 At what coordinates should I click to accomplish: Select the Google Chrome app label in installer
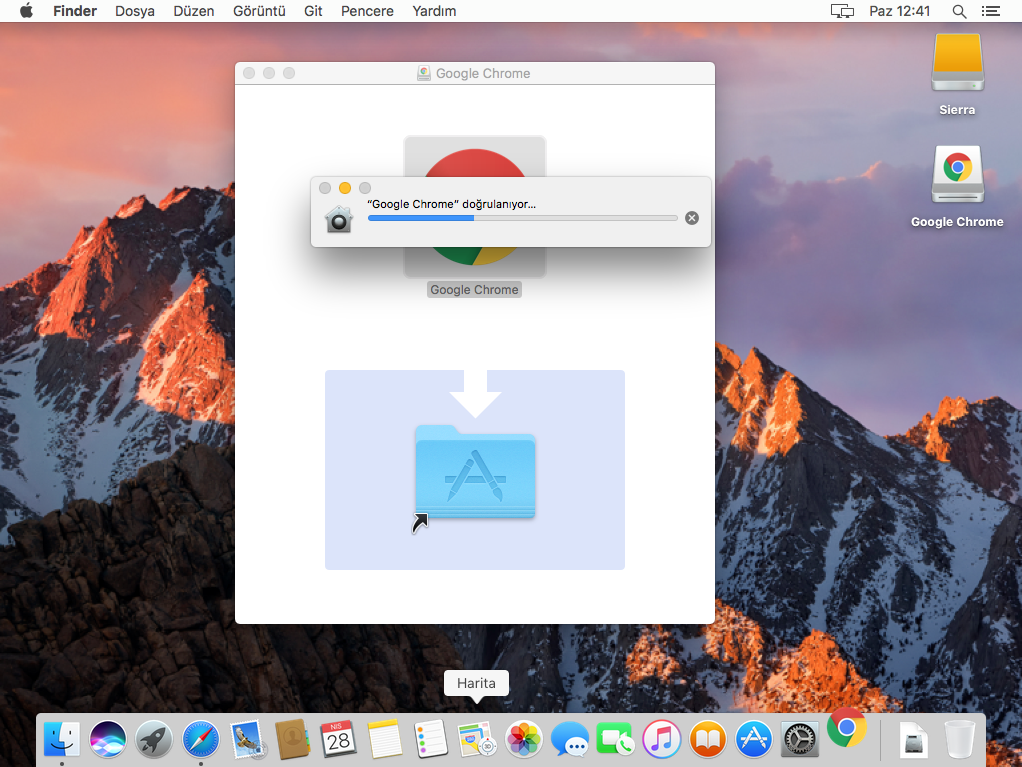coord(474,289)
